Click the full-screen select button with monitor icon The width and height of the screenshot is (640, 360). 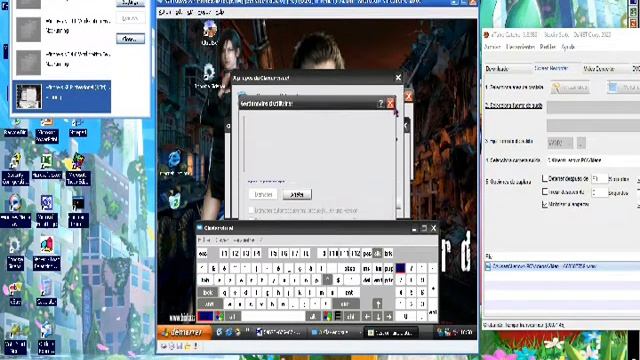pos(624,87)
